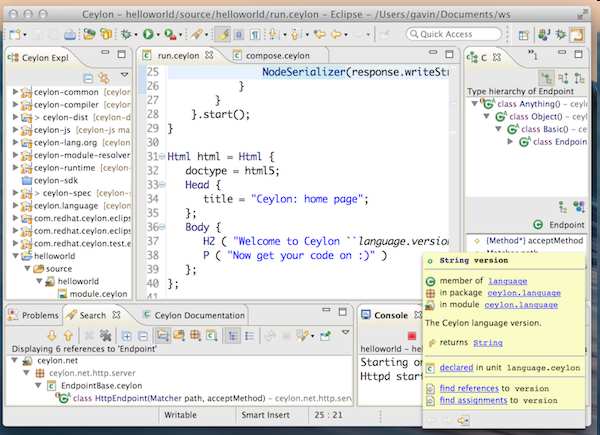Viewport: 600px width, 435px height.
Task: Click the red Terminate button in Console
Action: point(410,335)
